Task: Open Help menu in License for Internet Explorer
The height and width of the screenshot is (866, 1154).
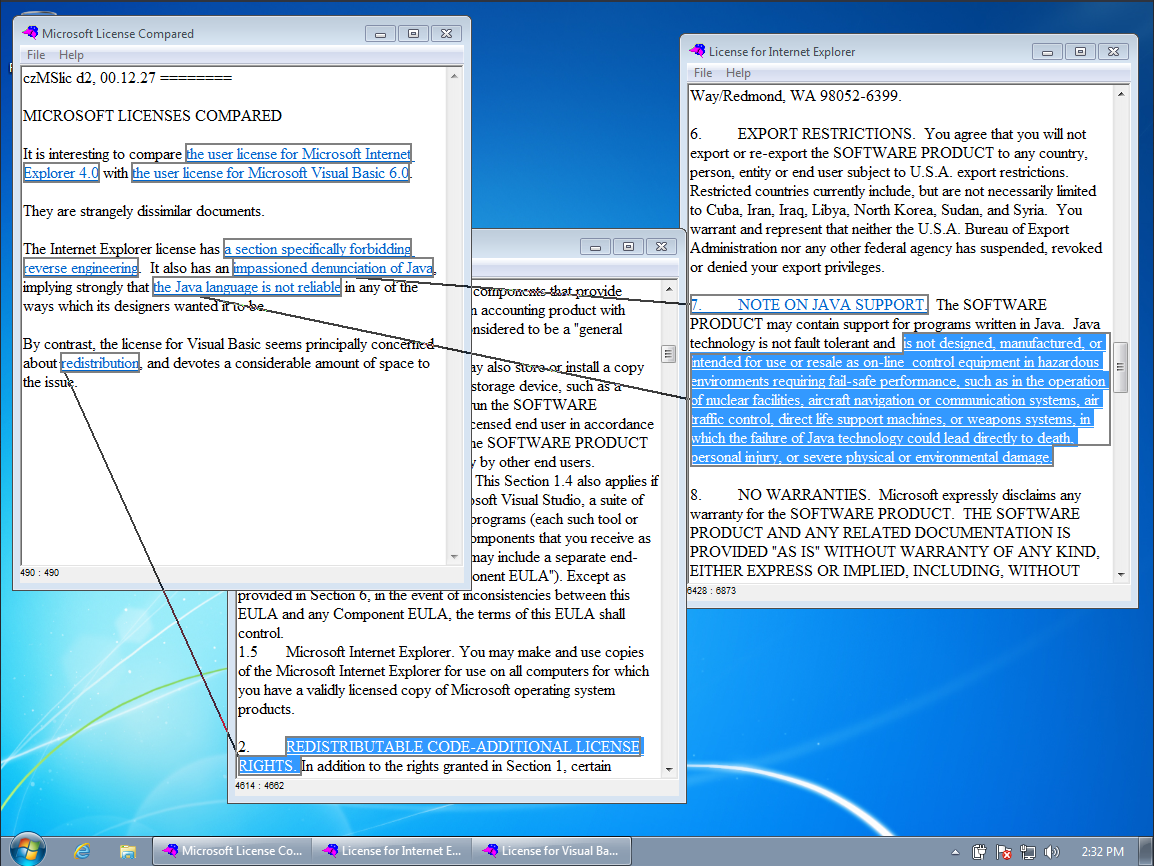Action: 738,73
